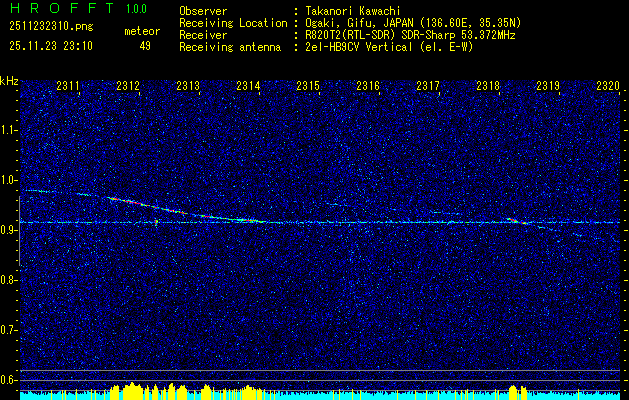
Task: Click the 0.8 frequency axis label
Action: tap(9, 280)
